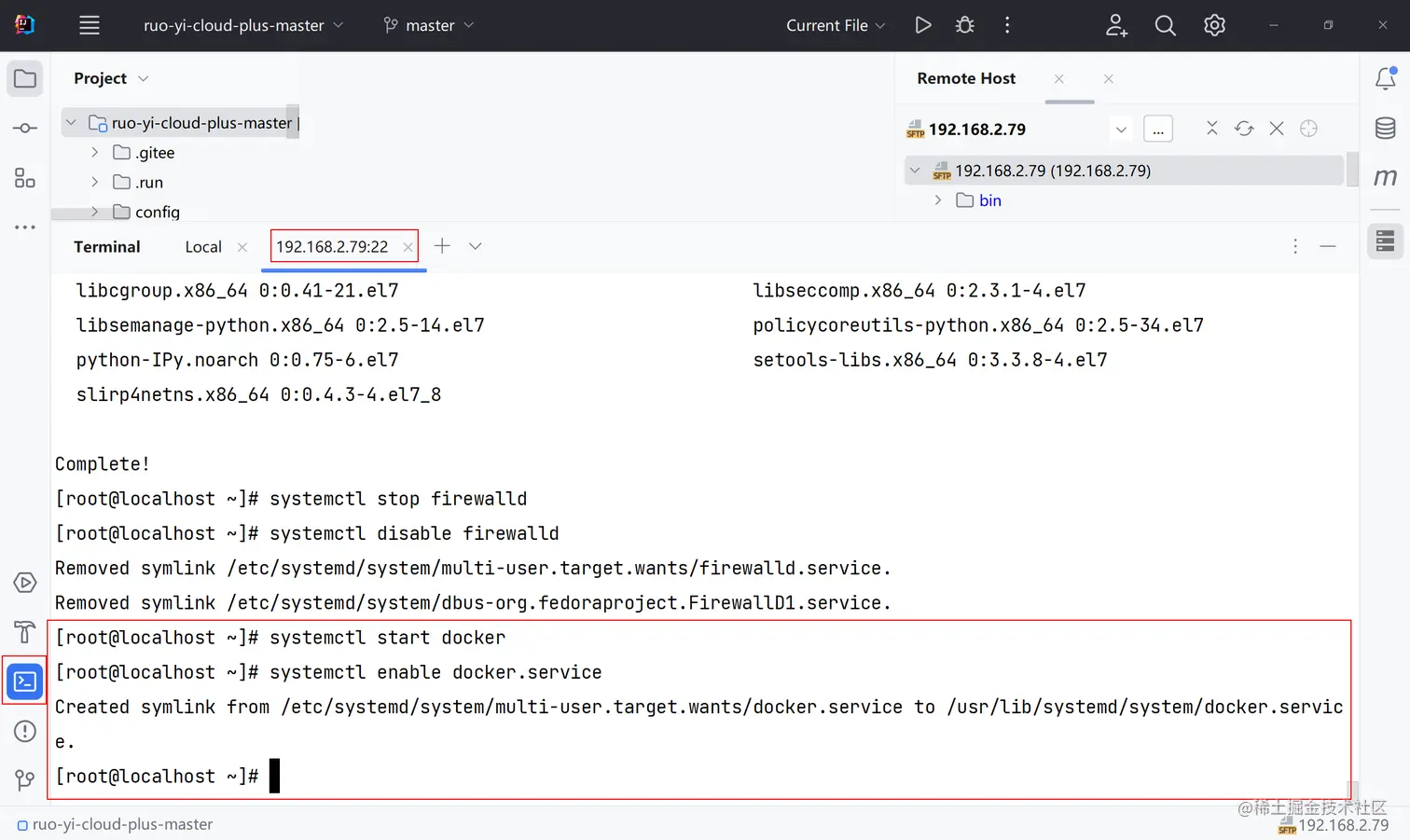Click the ruo-yi-cloud-plus-master status bar breadcrumb

tap(115, 824)
